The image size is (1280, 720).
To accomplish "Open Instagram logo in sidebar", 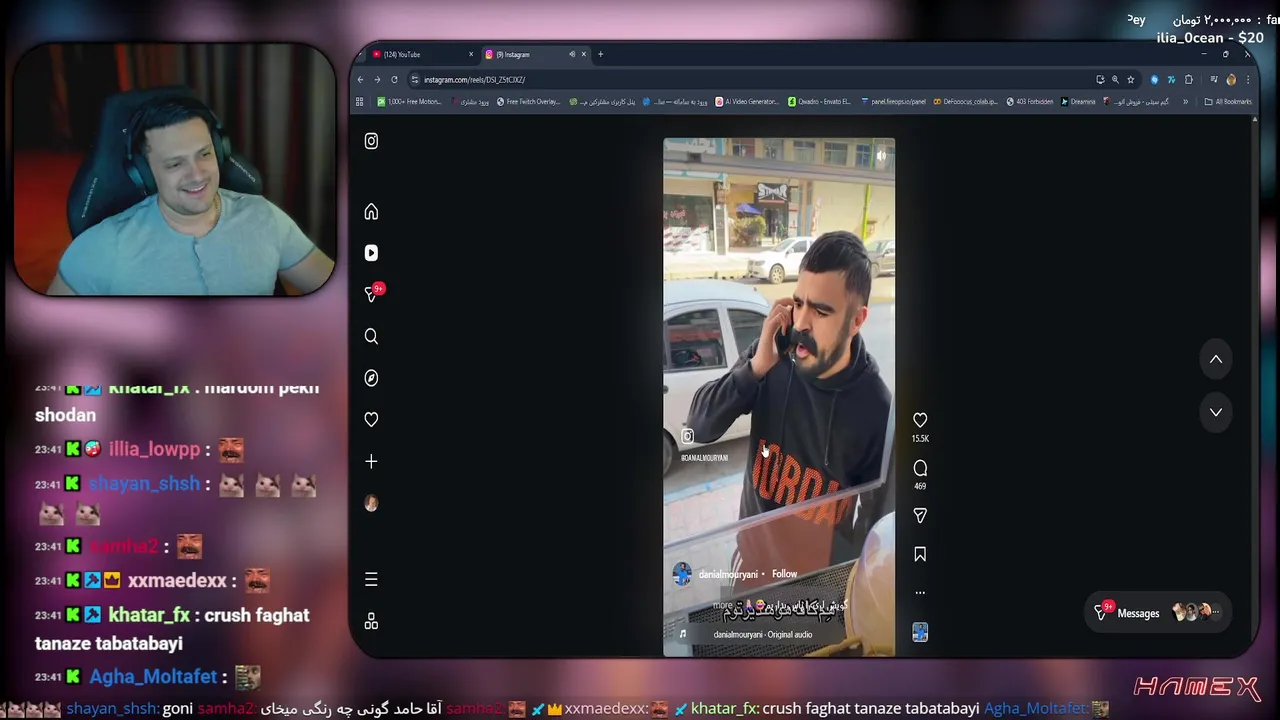I will (x=371, y=141).
